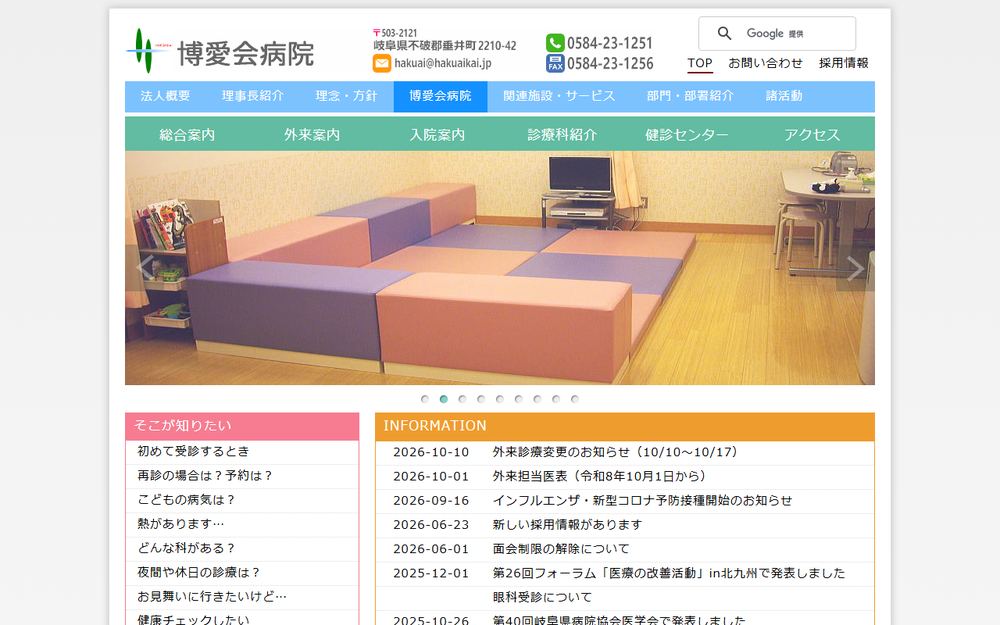
Task: Select the eighth slideshow dot
Action: point(555,399)
